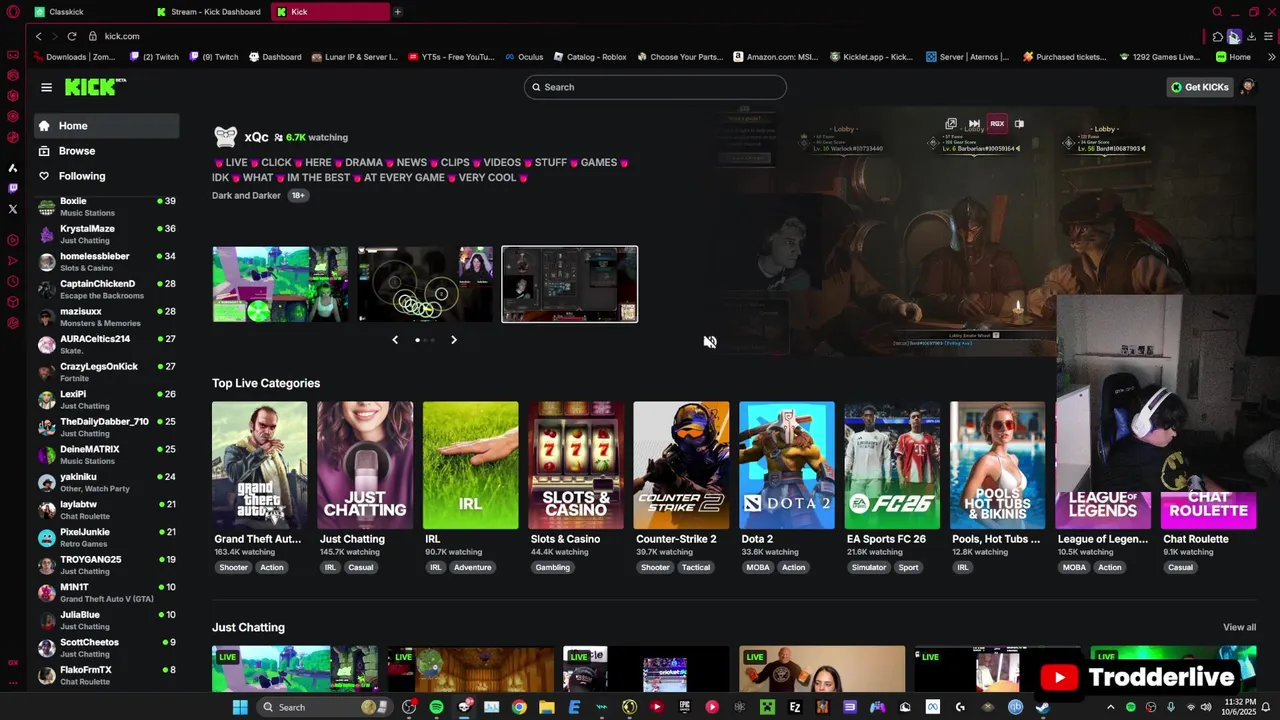The height and width of the screenshot is (720, 1280).
Task: Open File Explorer from taskbar
Action: 547,707
